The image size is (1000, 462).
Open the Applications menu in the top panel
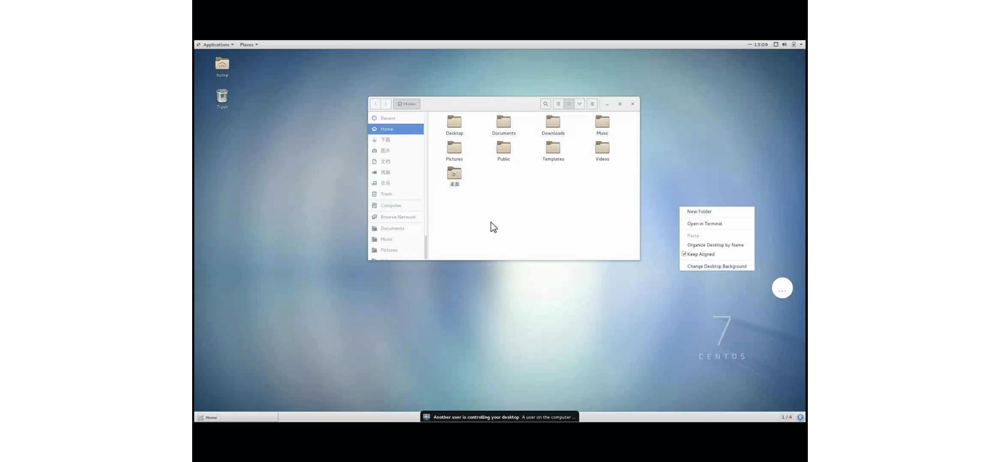(x=216, y=45)
